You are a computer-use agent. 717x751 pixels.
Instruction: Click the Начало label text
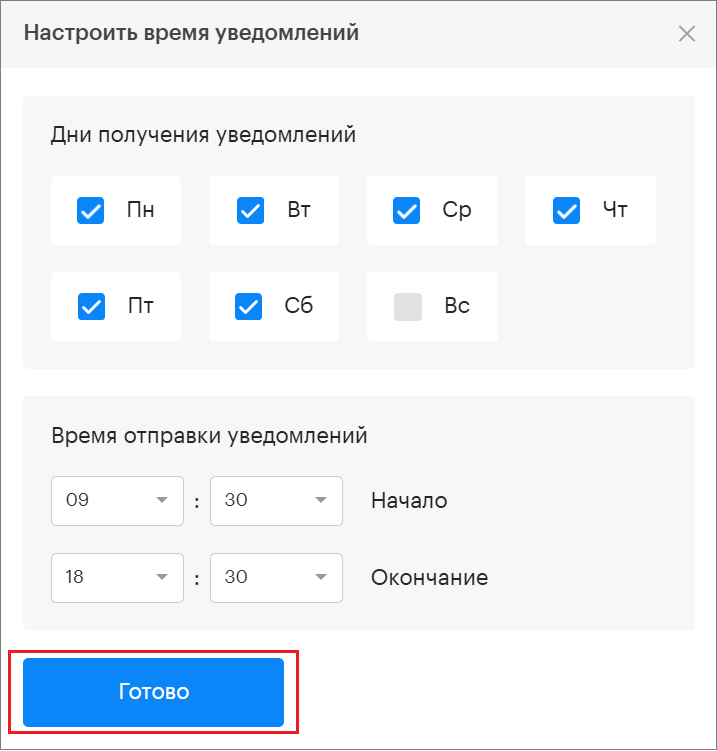point(409,501)
